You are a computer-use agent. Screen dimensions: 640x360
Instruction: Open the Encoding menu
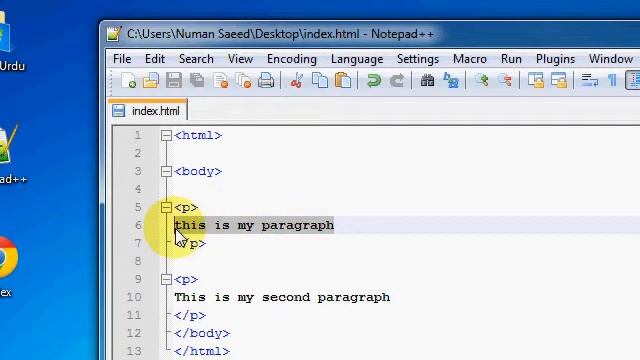tap(292, 59)
